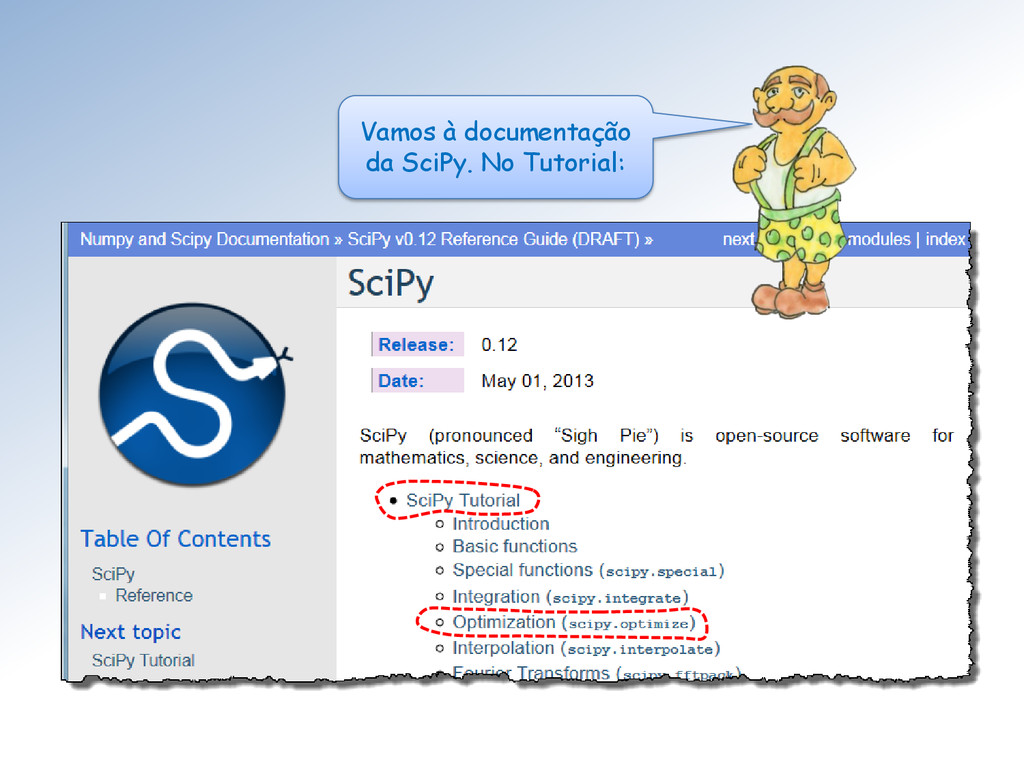
Task: Select SciPy entry in sidebar contents
Action: coord(114,574)
